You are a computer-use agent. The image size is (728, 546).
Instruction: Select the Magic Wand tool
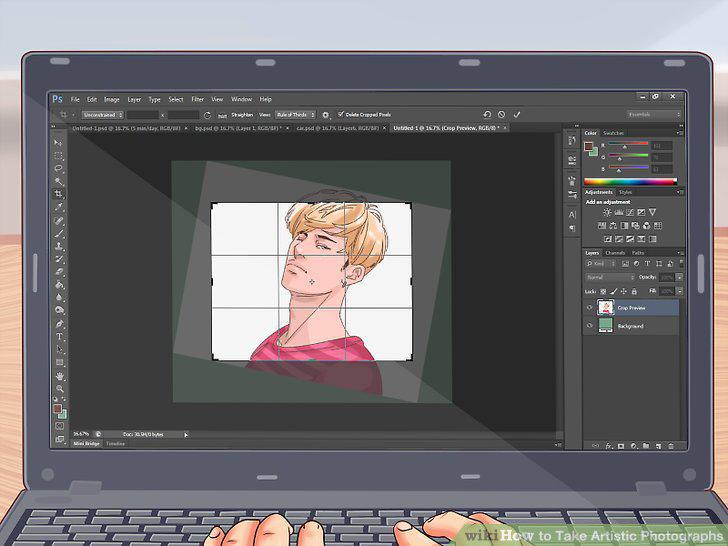(x=58, y=181)
